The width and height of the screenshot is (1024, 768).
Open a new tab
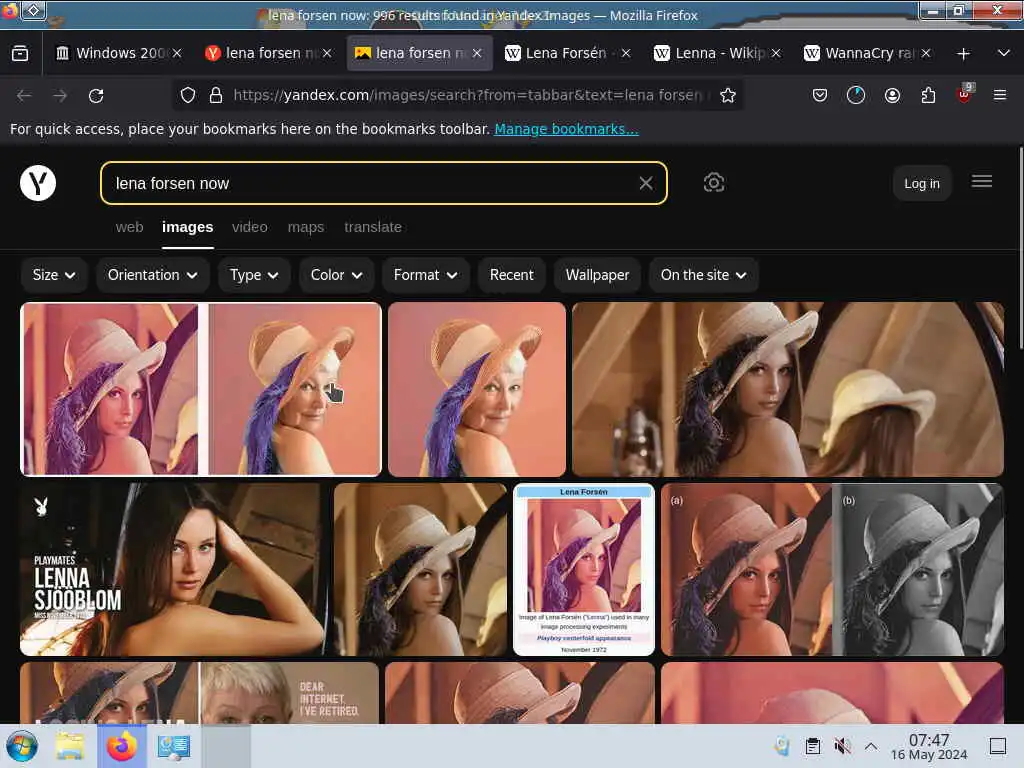963,54
